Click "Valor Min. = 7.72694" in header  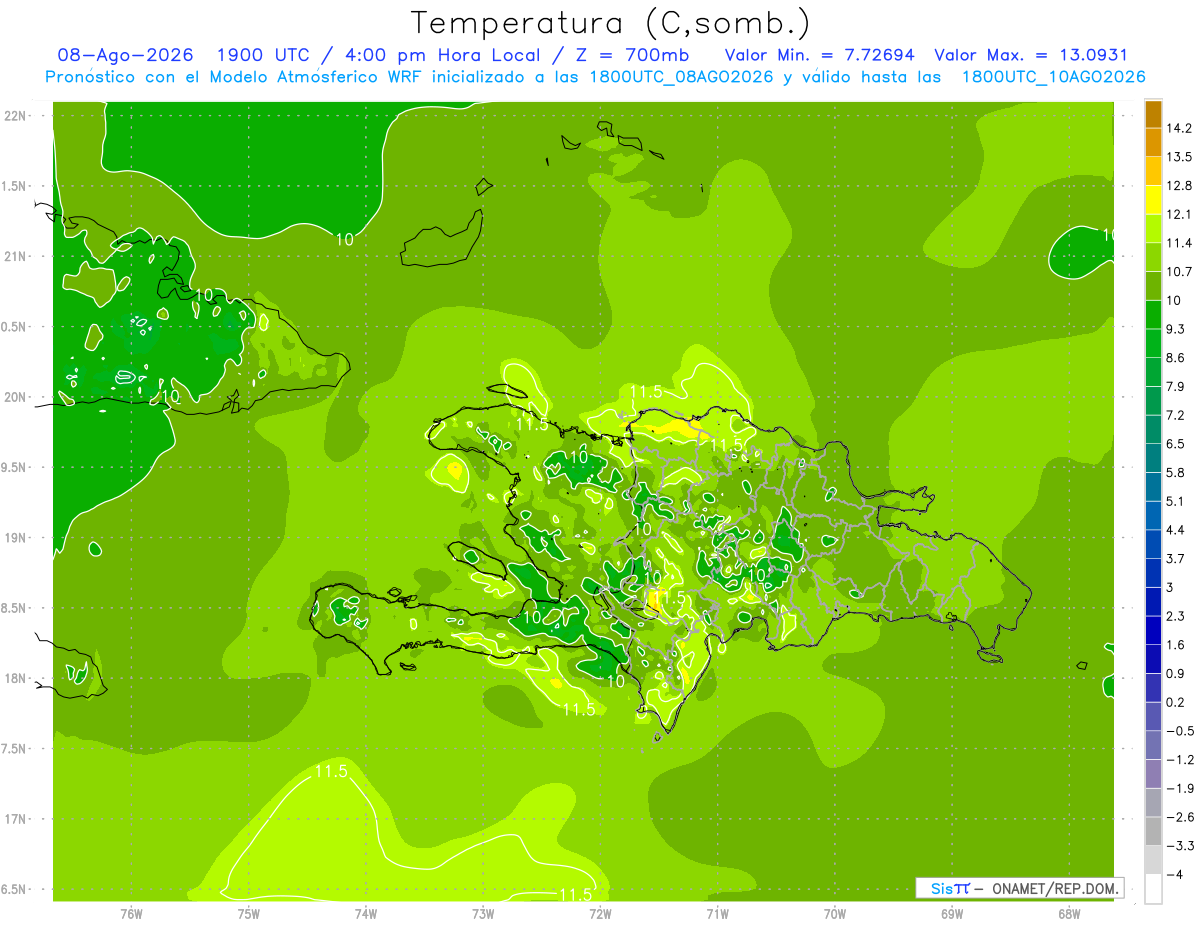(820, 55)
